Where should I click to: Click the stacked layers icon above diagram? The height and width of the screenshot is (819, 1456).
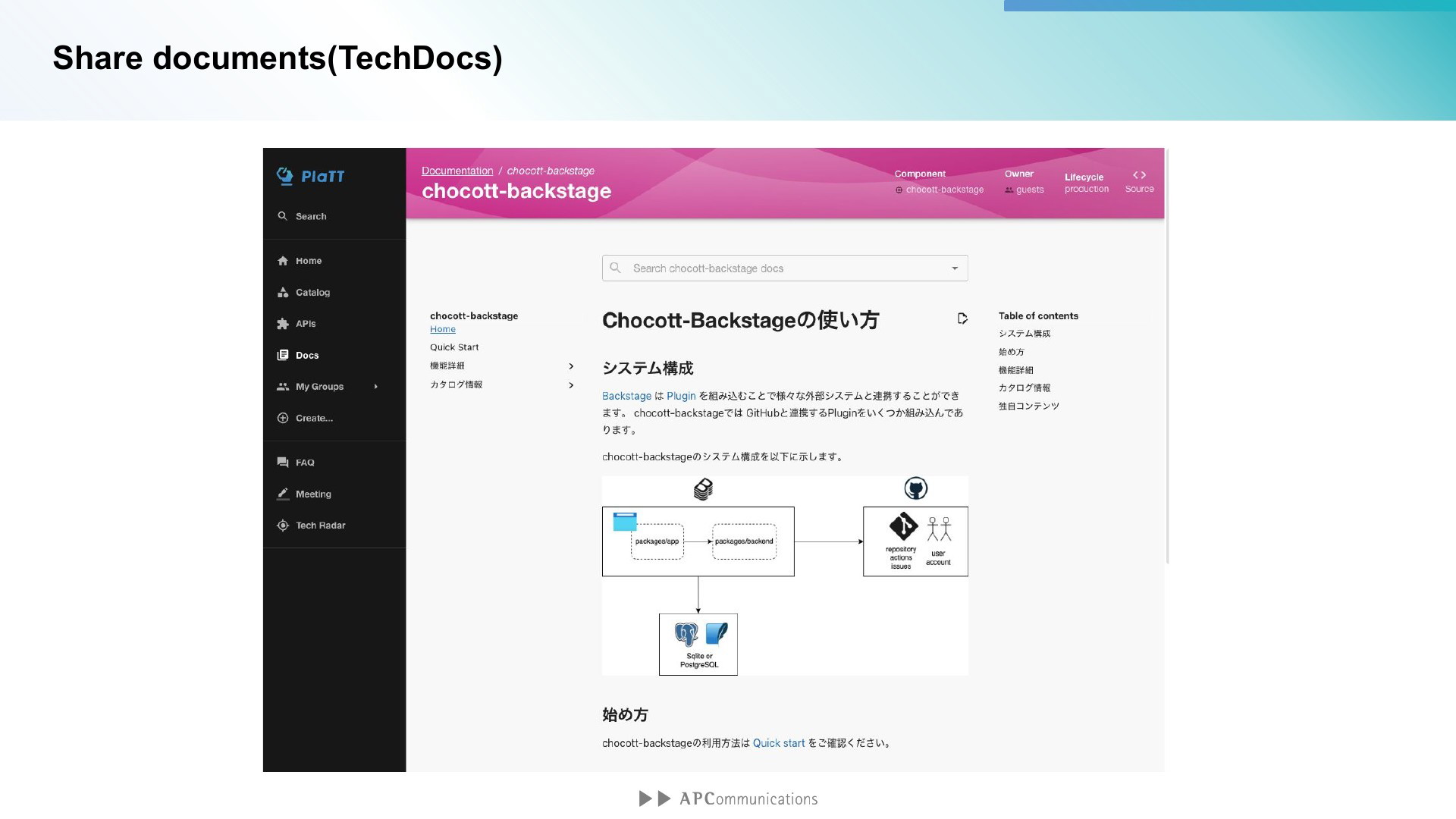tap(703, 489)
